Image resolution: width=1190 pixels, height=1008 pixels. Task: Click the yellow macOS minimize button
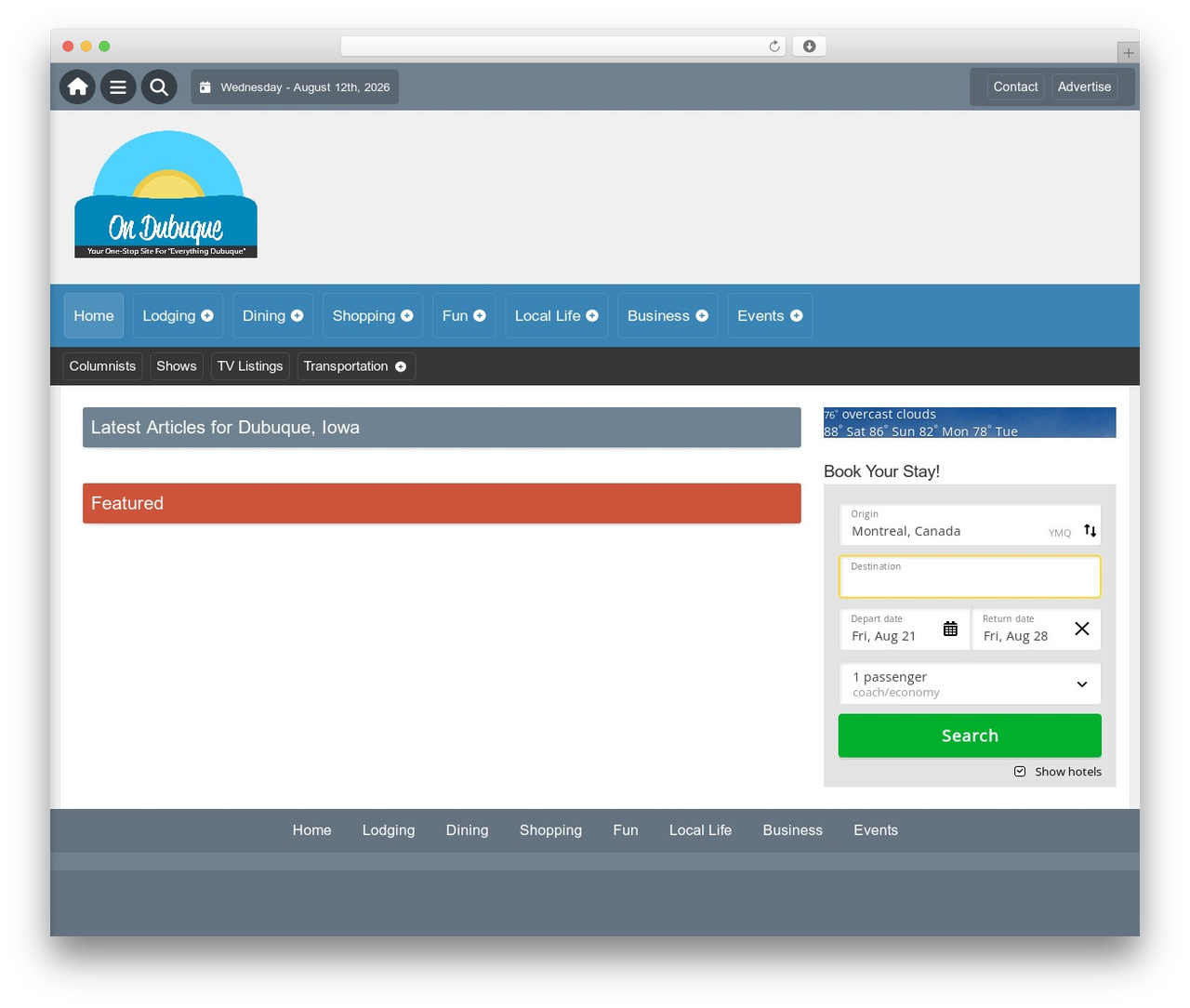click(86, 46)
